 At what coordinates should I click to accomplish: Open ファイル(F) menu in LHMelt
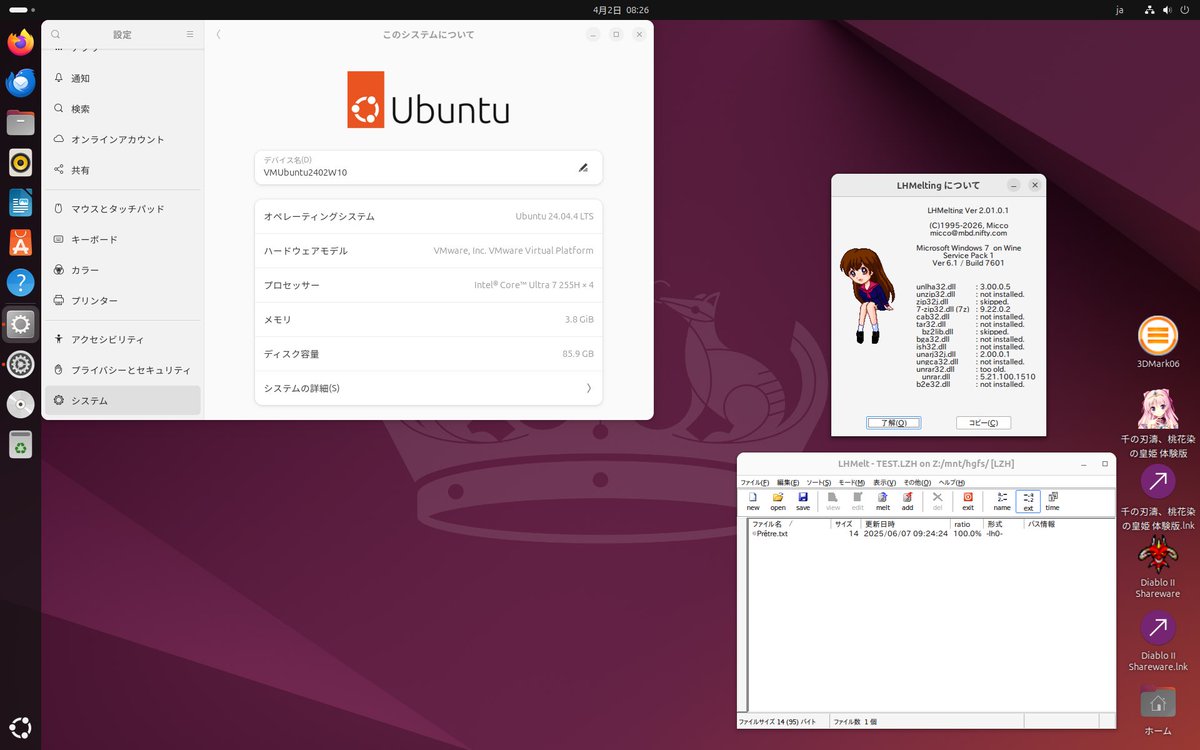point(755,482)
